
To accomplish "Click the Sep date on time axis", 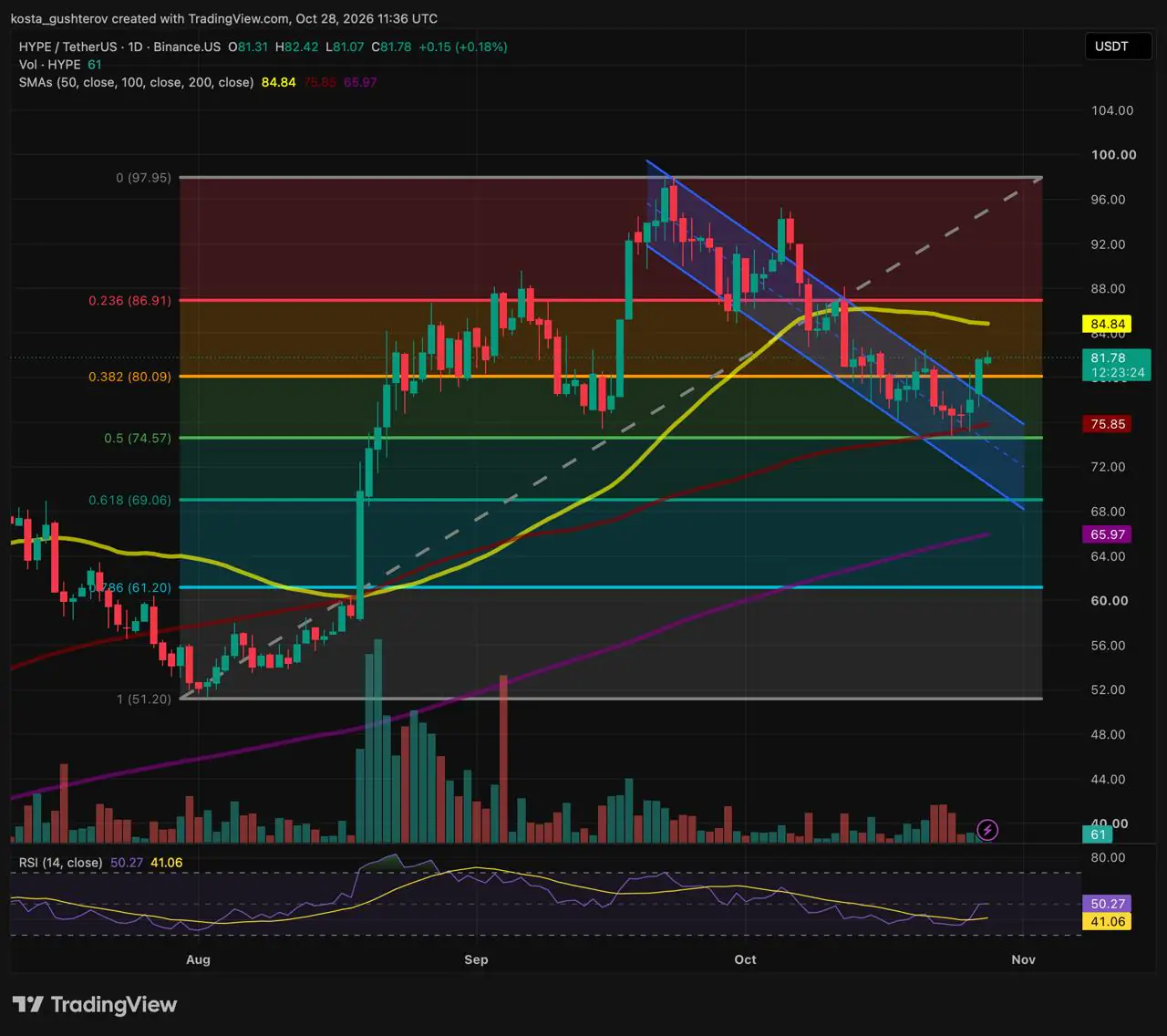I will 476,959.
